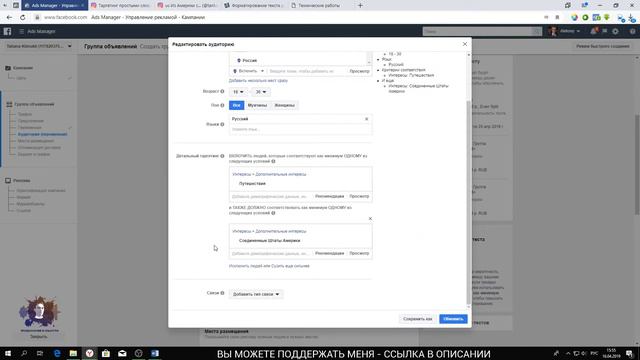Switch to the fourth browser tab
Viewport: 640px width, 360px height.
coord(254,6)
